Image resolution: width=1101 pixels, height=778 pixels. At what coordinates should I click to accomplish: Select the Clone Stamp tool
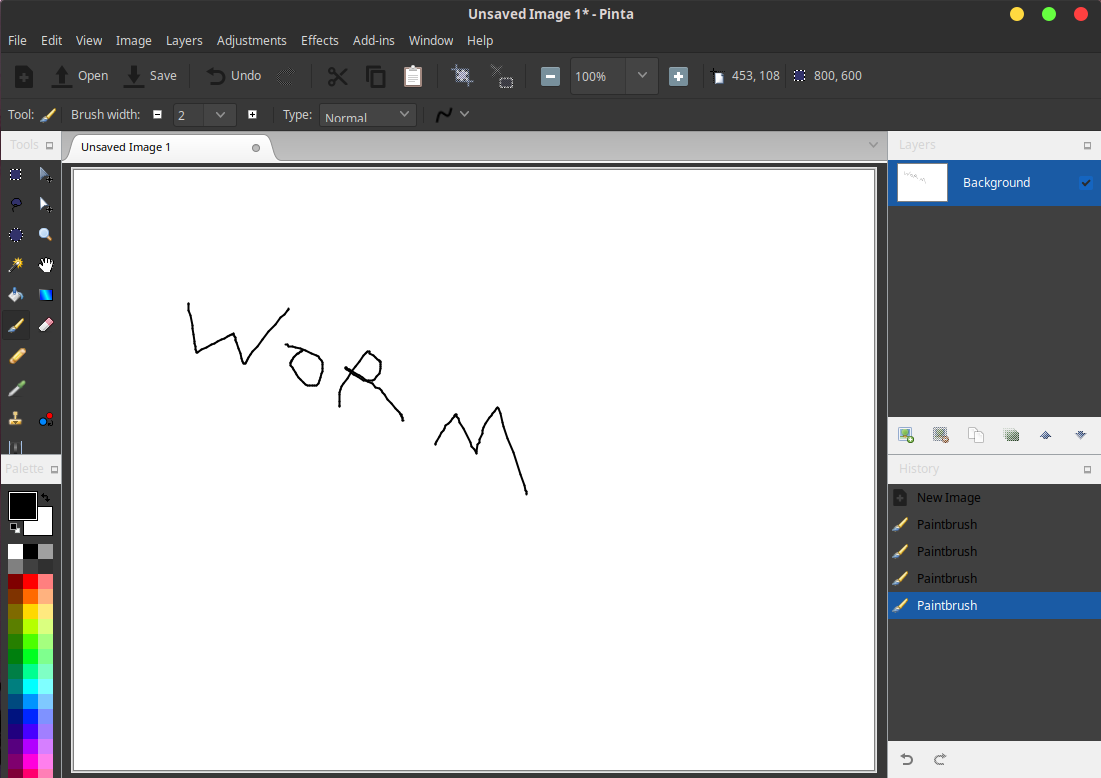pos(15,420)
